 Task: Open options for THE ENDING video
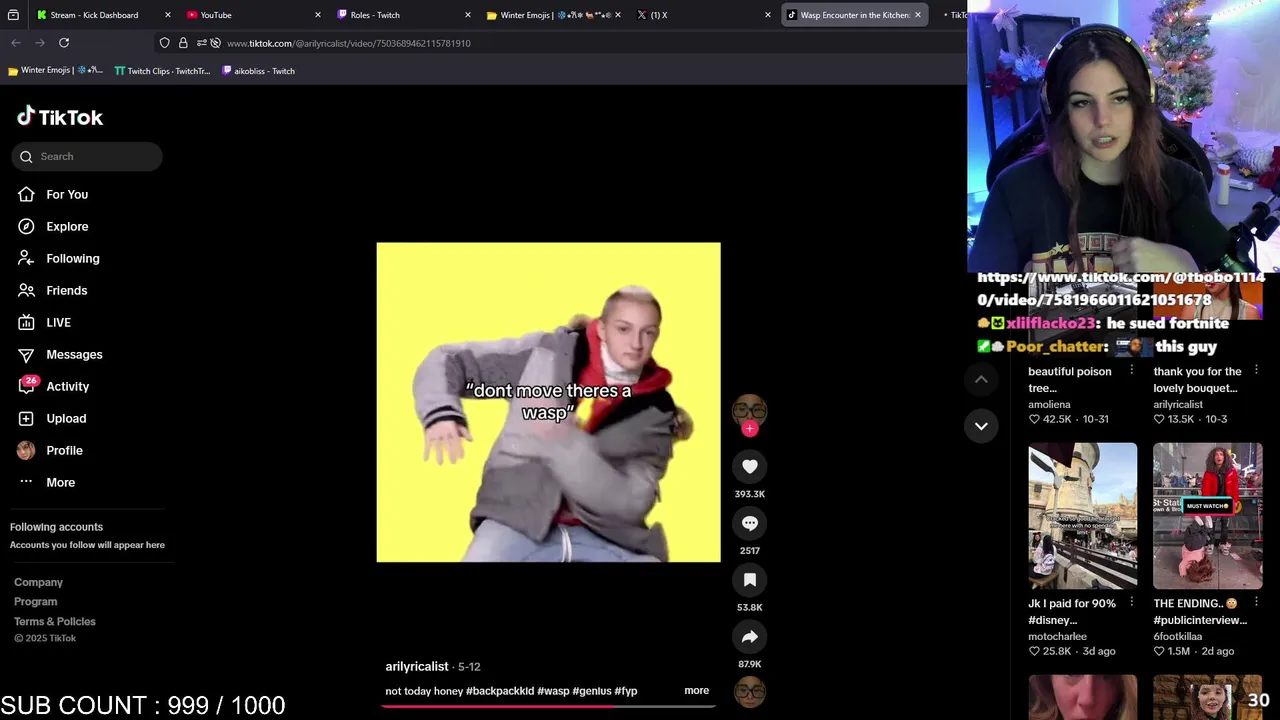(1256, 602)
